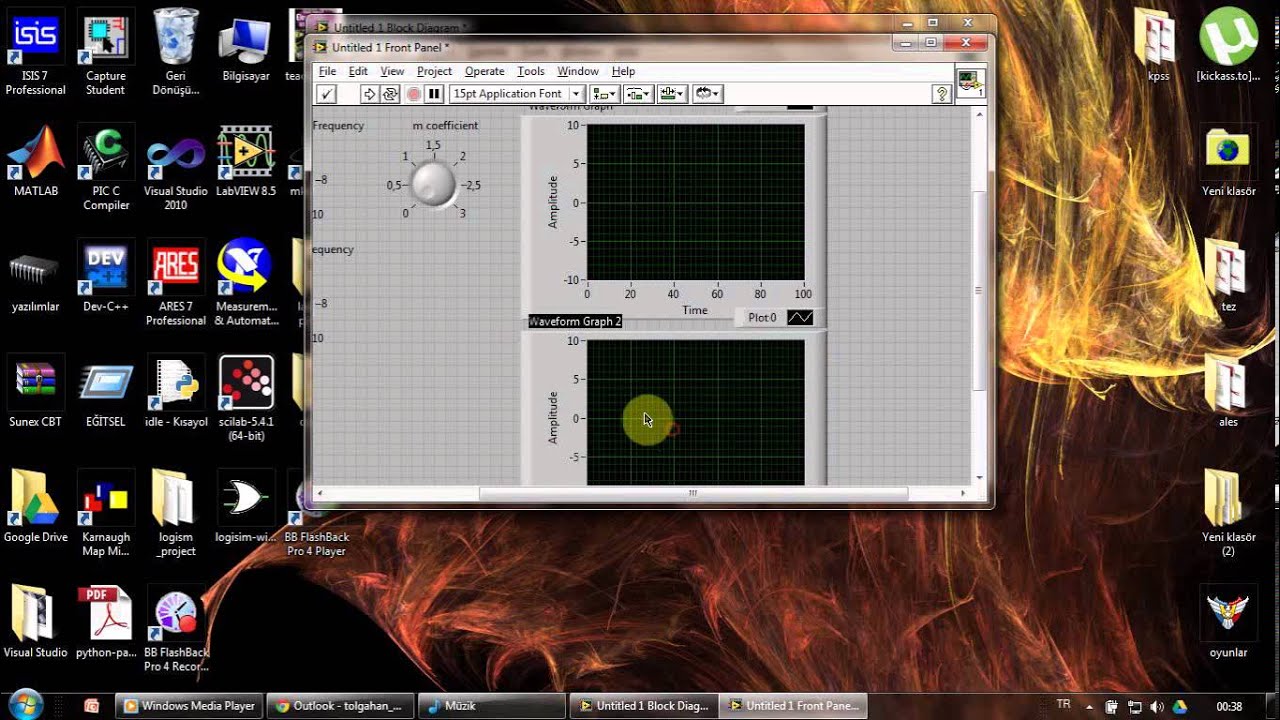The height and width of the screenshot is (720, 1280).
Task: Open the Tools menu
Action: tap(530, 71)
